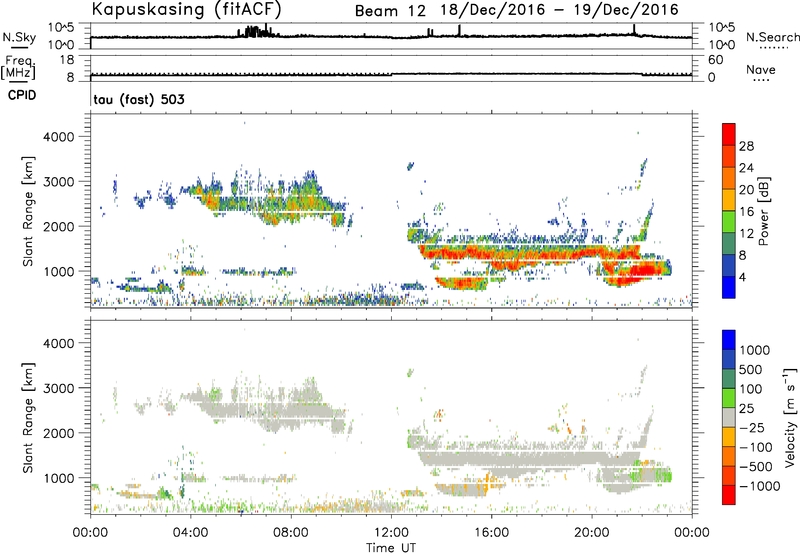Click the power panel 'Slant Range [km]' label

coord(28,211)
